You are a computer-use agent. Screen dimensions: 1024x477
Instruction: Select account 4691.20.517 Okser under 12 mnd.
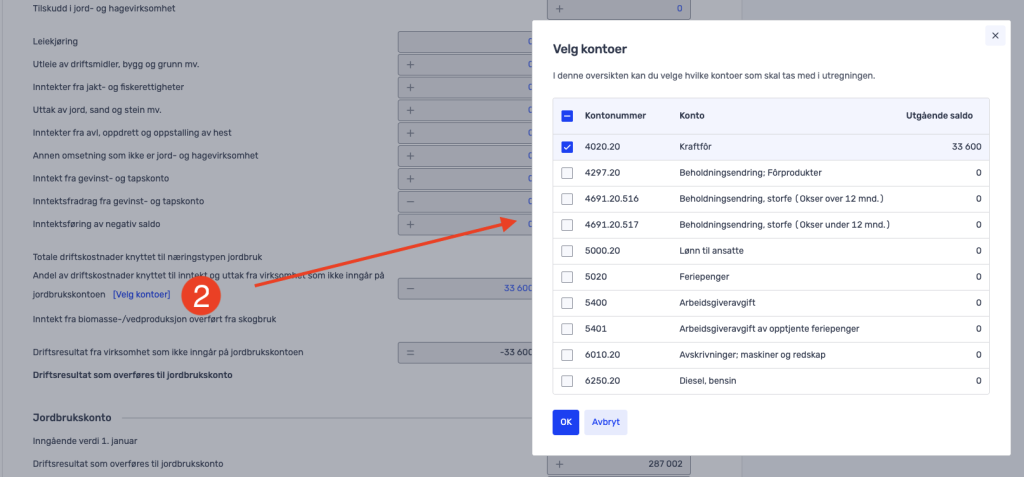tap(567, 225)
